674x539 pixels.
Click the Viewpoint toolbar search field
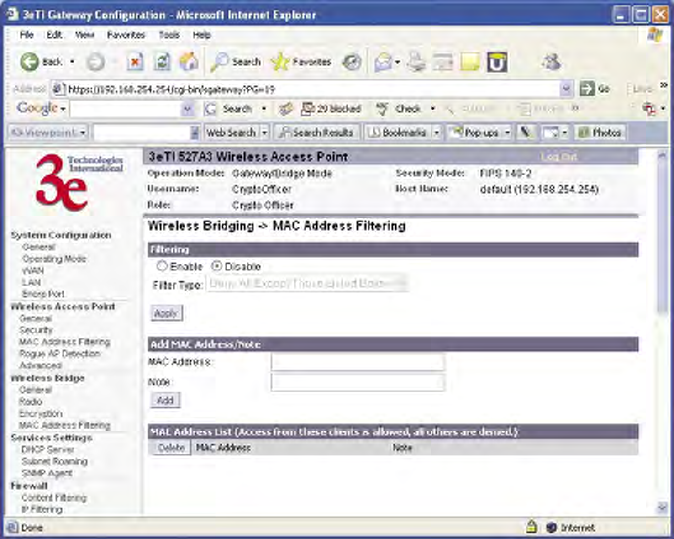click(141, 132)
